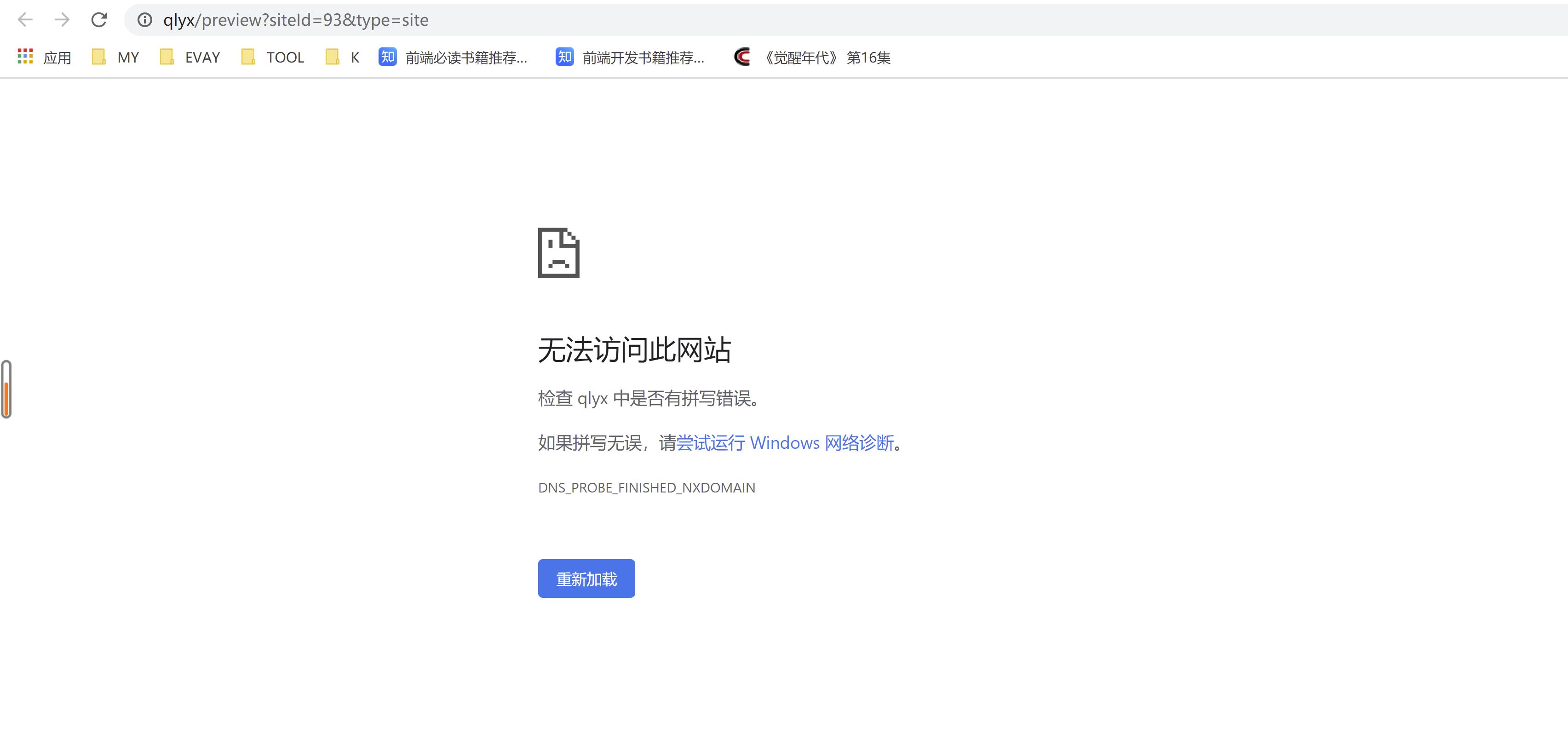Click the browser back arrow

tap(25, 20)
